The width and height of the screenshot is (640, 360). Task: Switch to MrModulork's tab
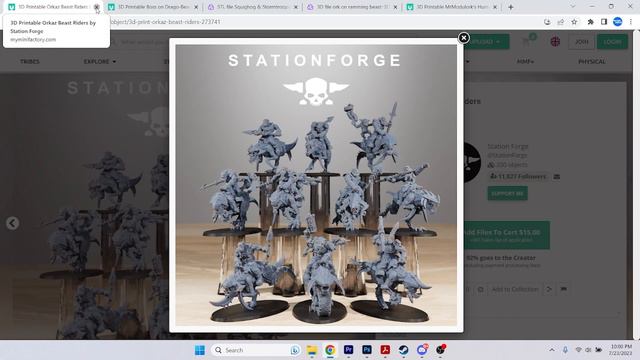tap(452, 7)
